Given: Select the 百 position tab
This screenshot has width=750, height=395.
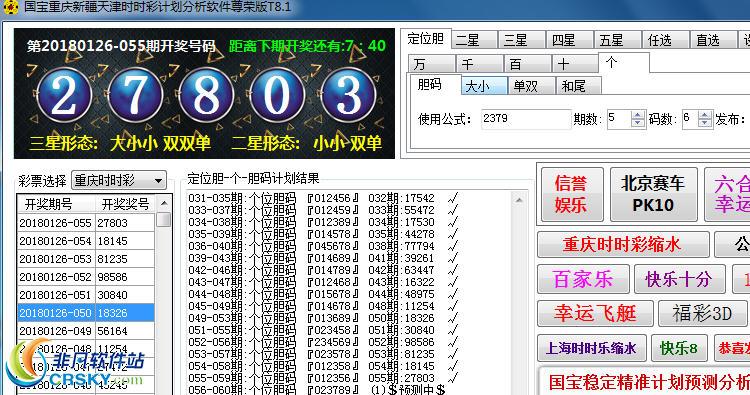Looking at the screenshot, I should coord(527,64).
